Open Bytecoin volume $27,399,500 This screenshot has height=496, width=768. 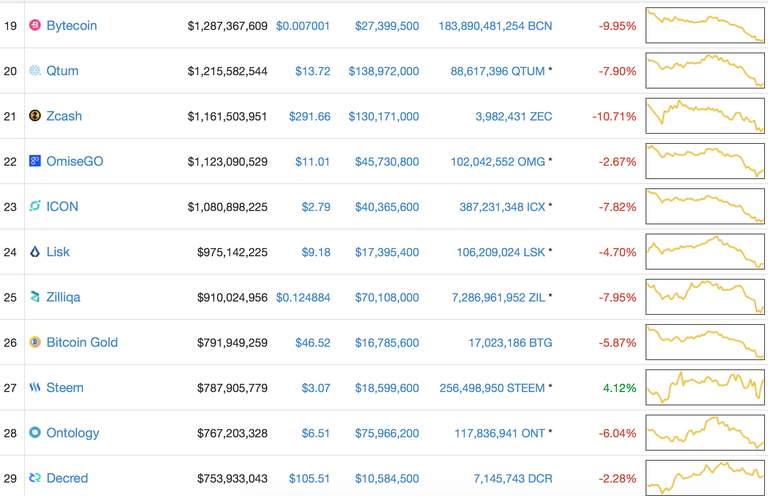(x=387, y=26)
